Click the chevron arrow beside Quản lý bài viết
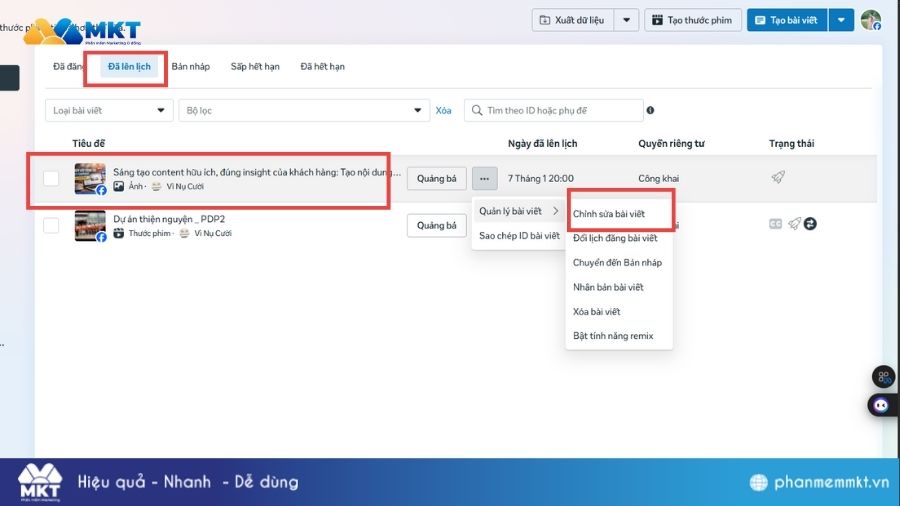The height and width of the screenshot is (506, 900). 555,211
